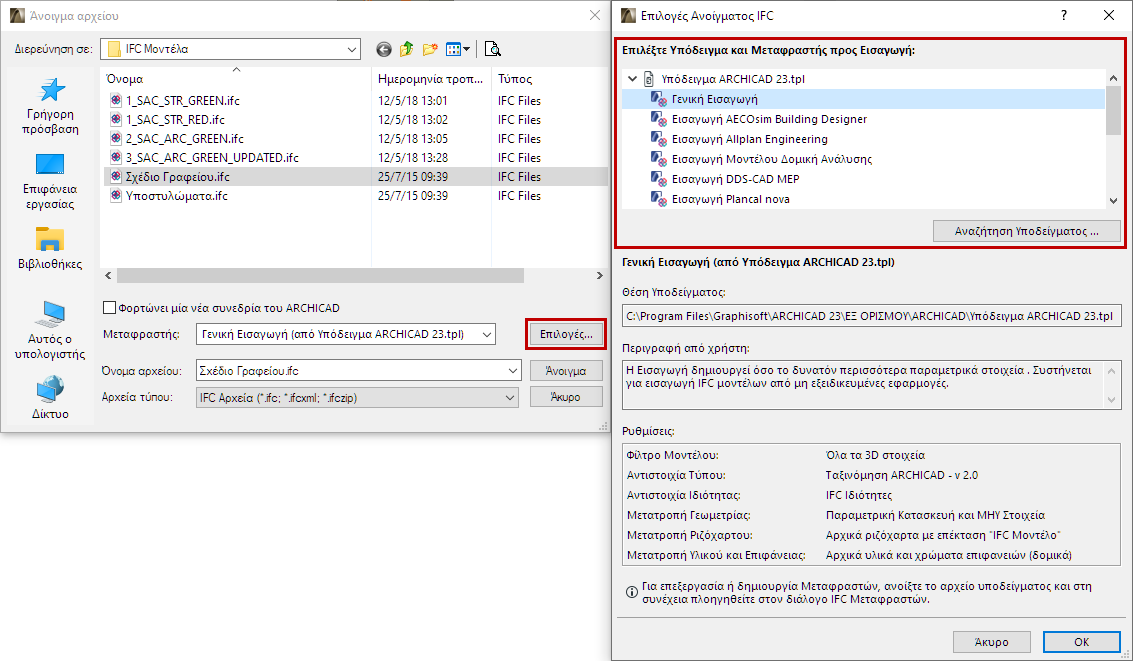Click the DDS-CAD MEP translator icon

pos(659,178)
